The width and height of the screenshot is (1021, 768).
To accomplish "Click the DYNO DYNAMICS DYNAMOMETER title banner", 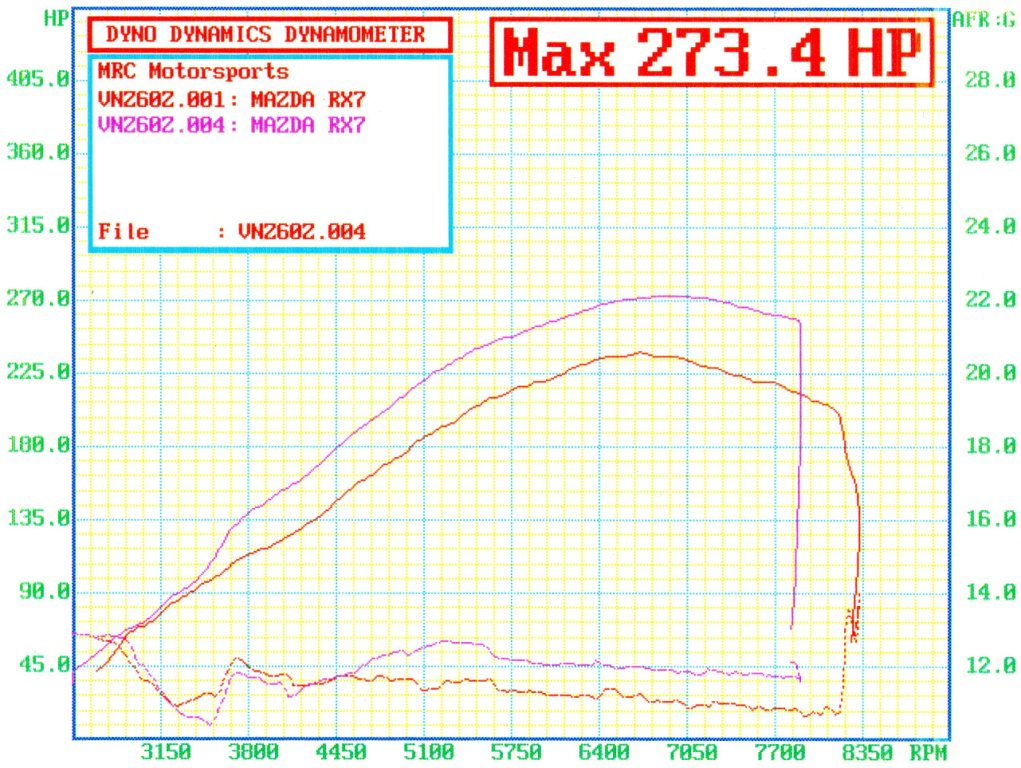I will click(270, 35).
